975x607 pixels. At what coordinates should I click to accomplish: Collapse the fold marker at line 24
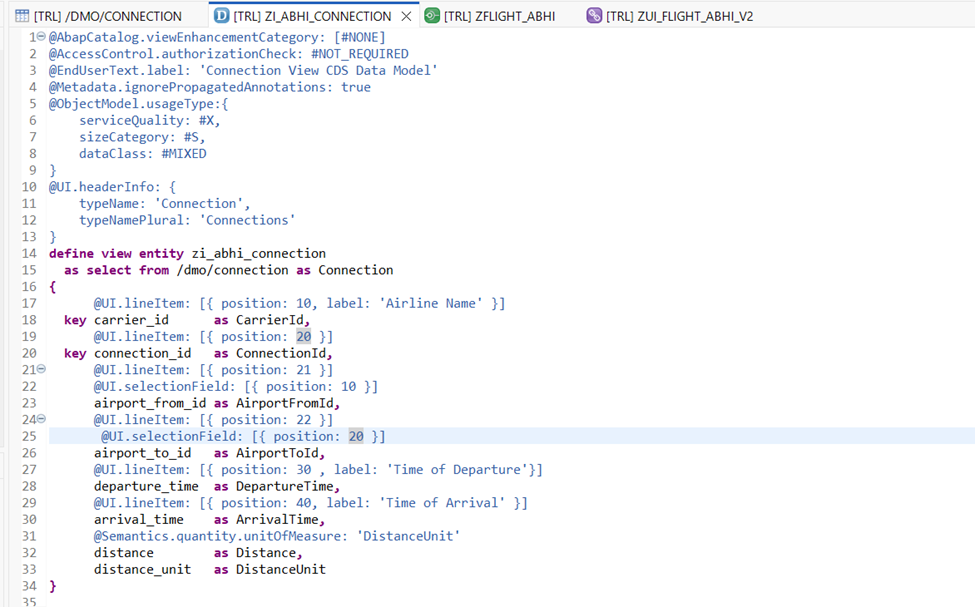(x=41, y=420)
